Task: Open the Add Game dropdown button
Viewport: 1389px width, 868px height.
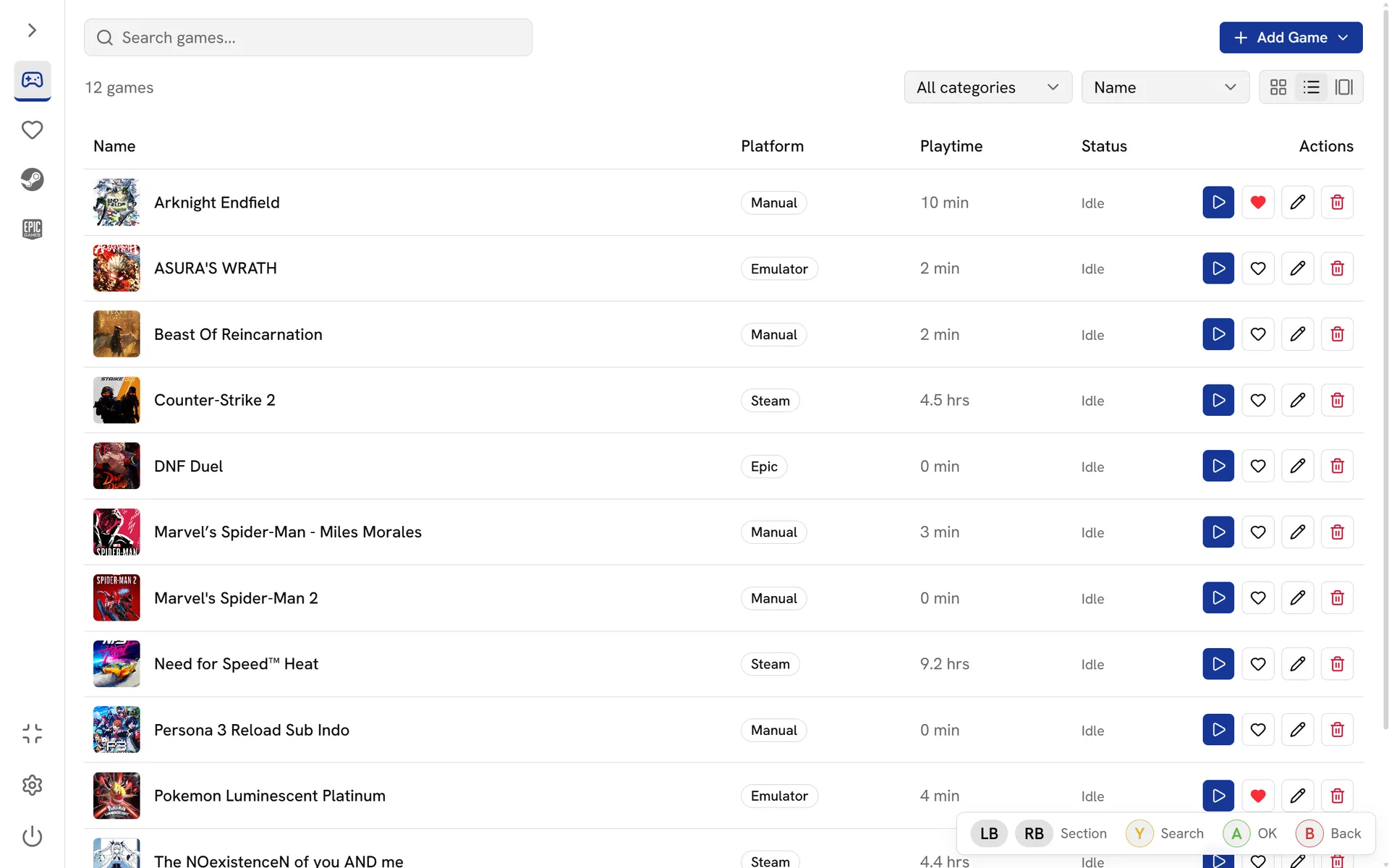Action: pyautogui.click(x=1291, y=38)
